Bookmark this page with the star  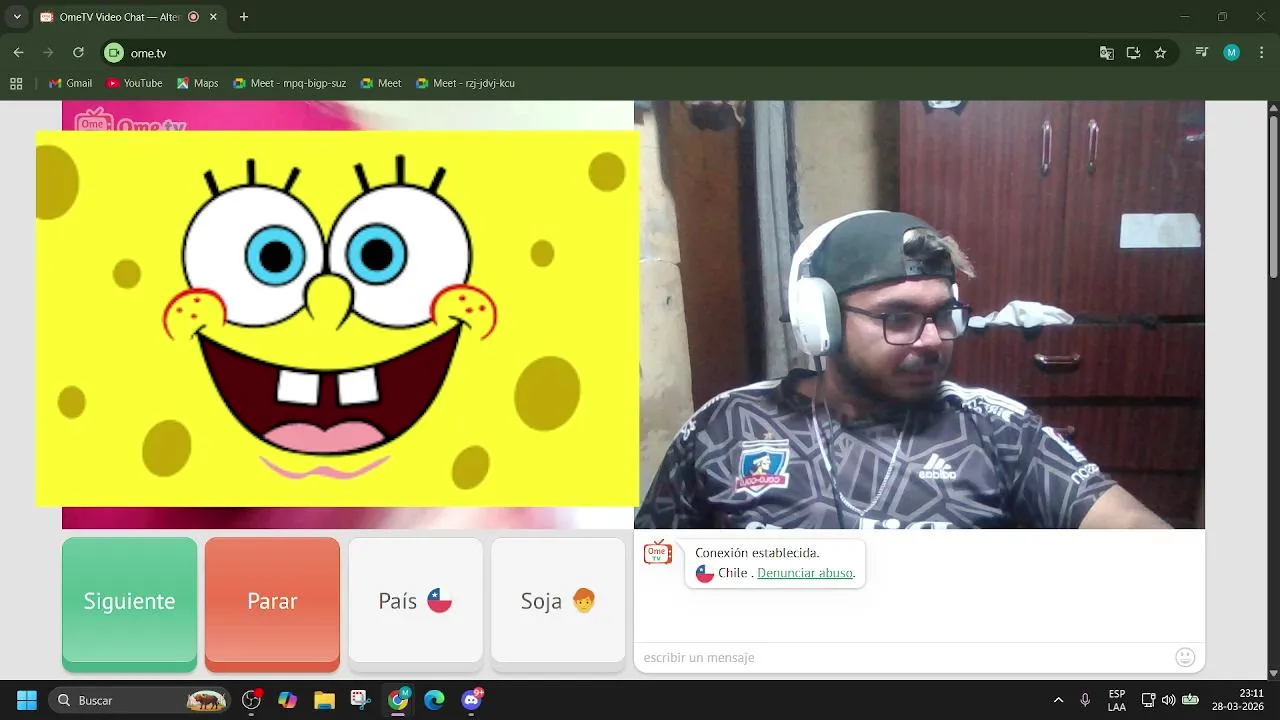coord(1160,53)
